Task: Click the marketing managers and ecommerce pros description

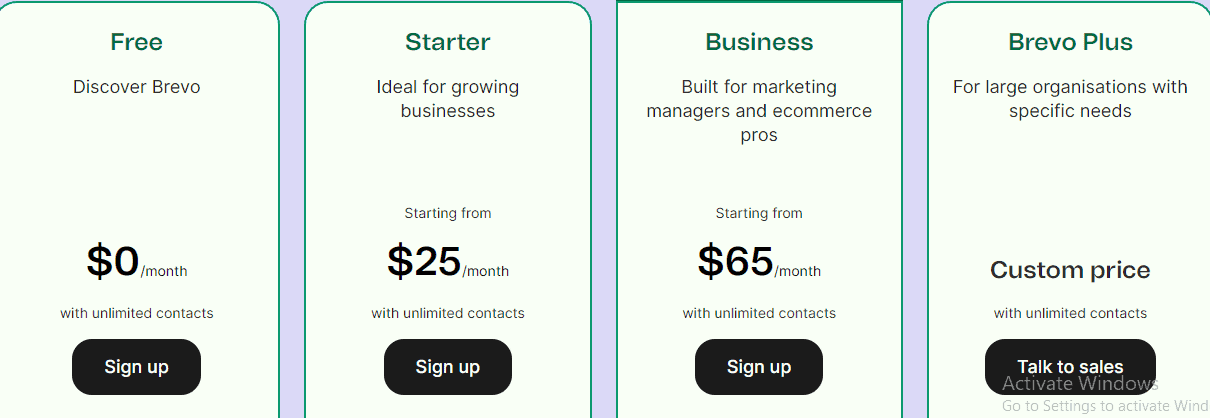Action: (x=759, y=111)
